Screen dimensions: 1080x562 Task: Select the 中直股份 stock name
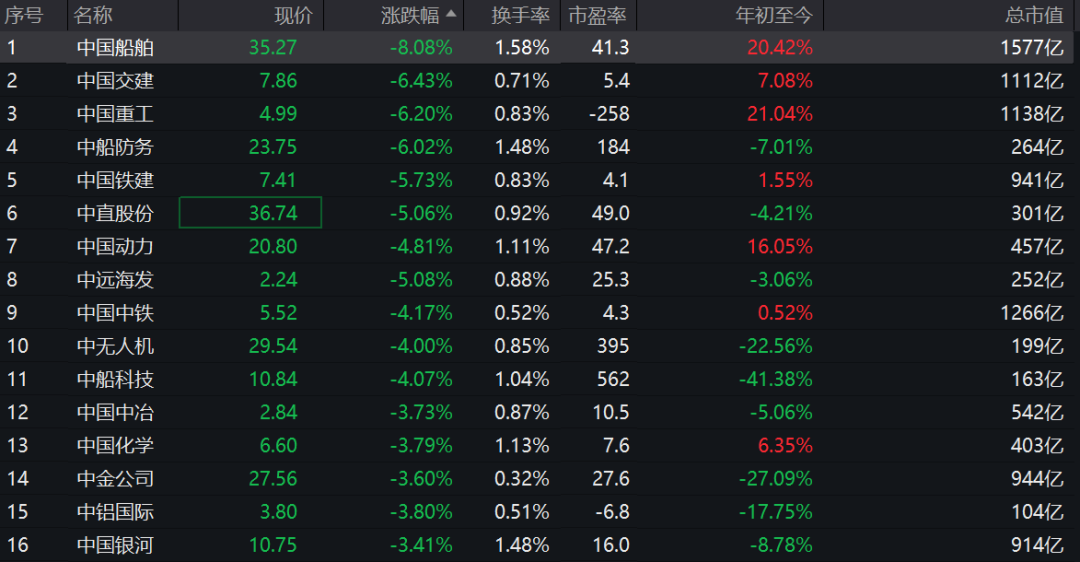(115, 213)
